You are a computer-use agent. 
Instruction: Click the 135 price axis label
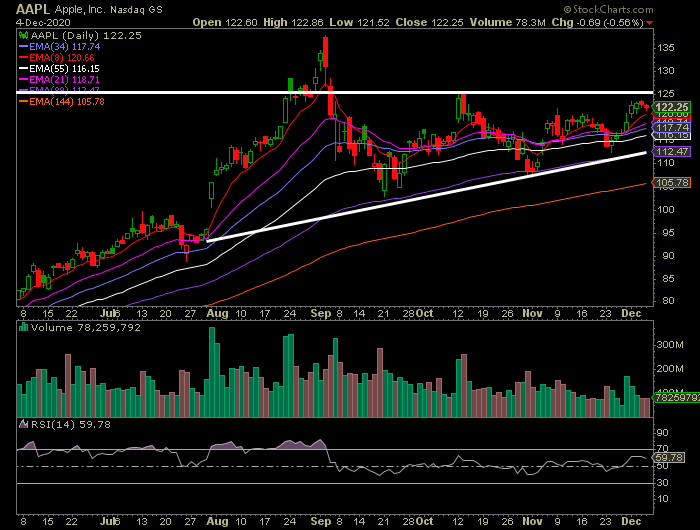(x=666, y=48)
